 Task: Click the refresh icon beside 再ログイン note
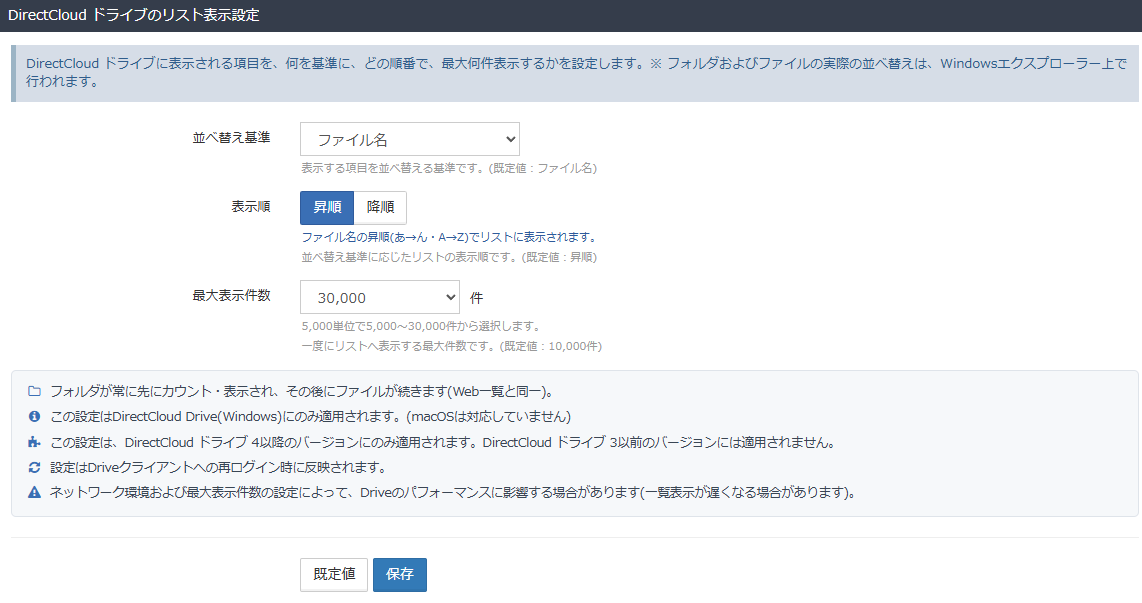(34, 468)
